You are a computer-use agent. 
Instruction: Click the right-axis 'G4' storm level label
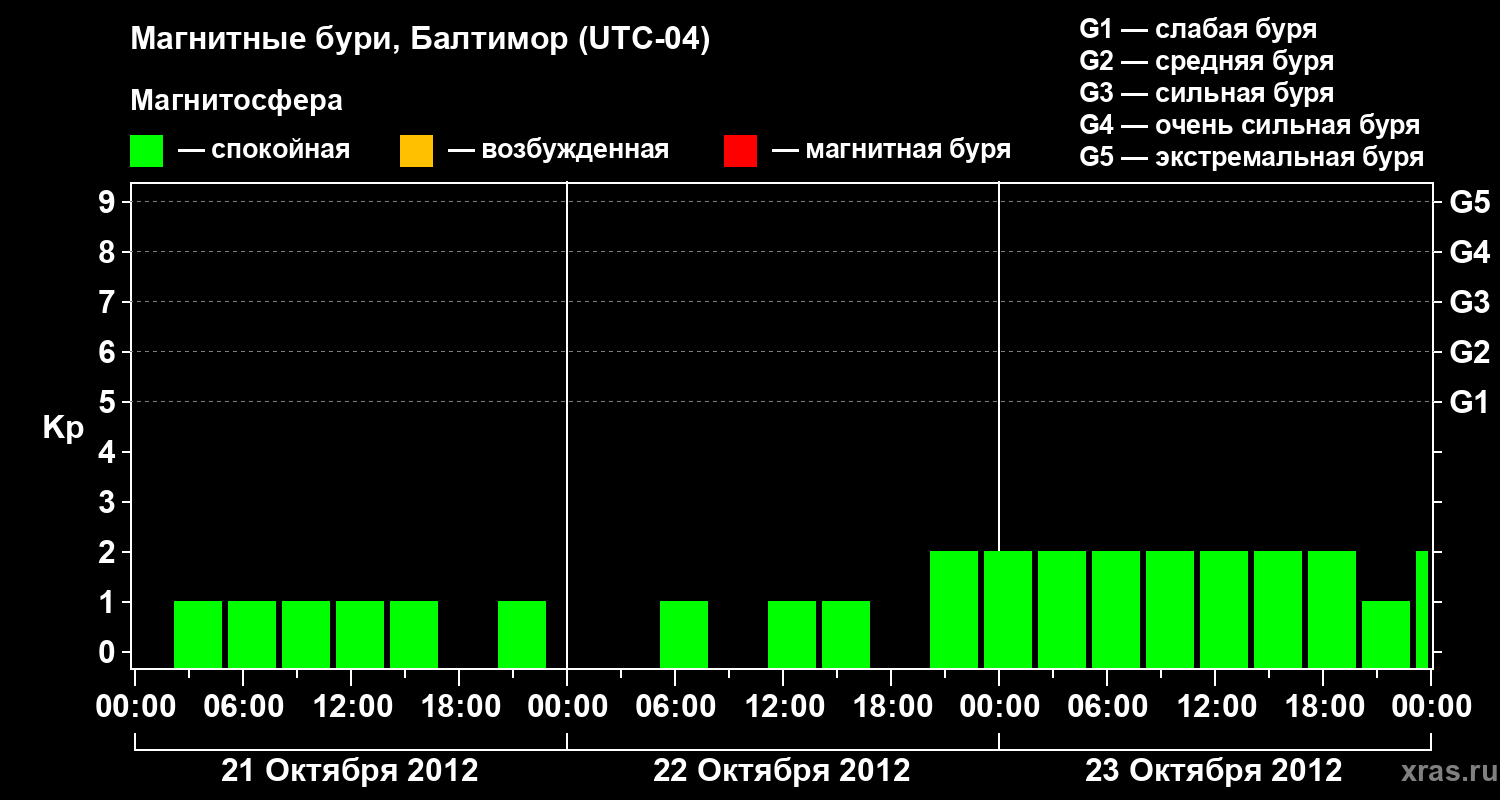coord(1469,252)
